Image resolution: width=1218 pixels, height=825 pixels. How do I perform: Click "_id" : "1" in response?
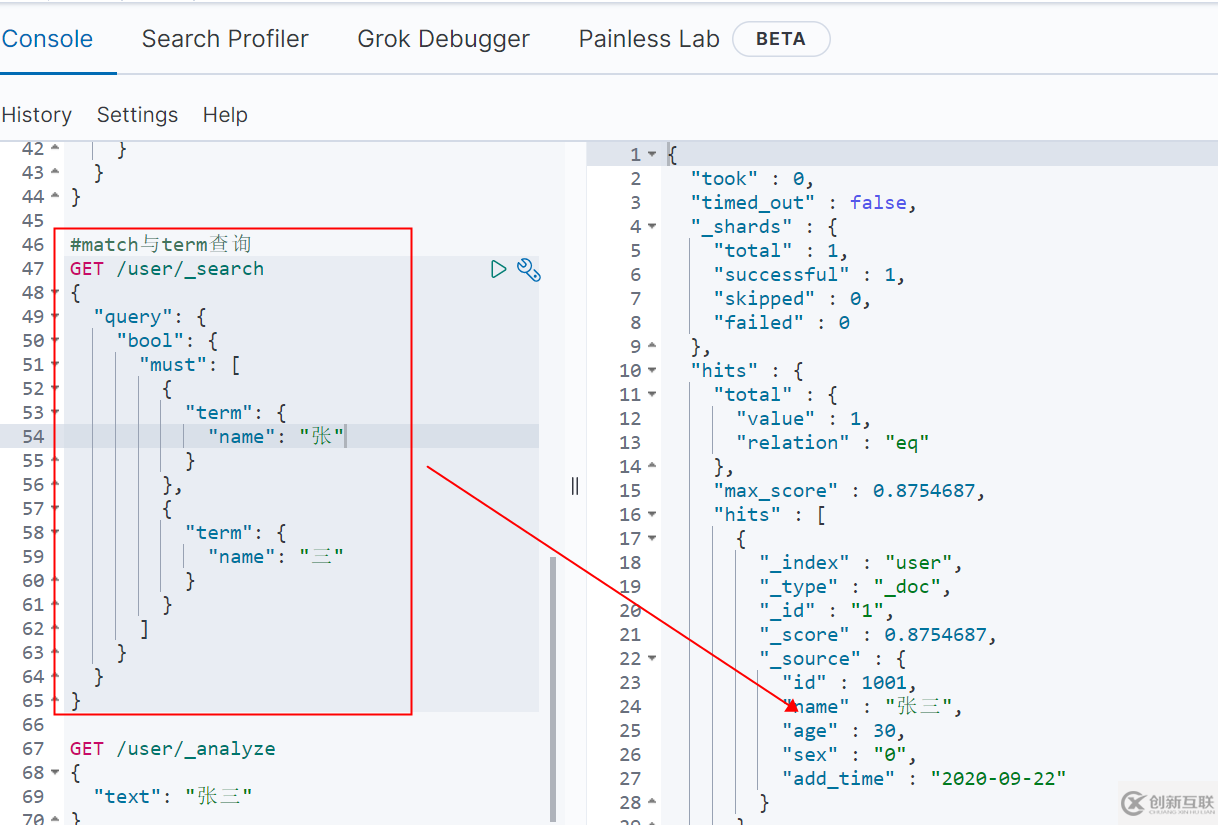pos(827,611)
